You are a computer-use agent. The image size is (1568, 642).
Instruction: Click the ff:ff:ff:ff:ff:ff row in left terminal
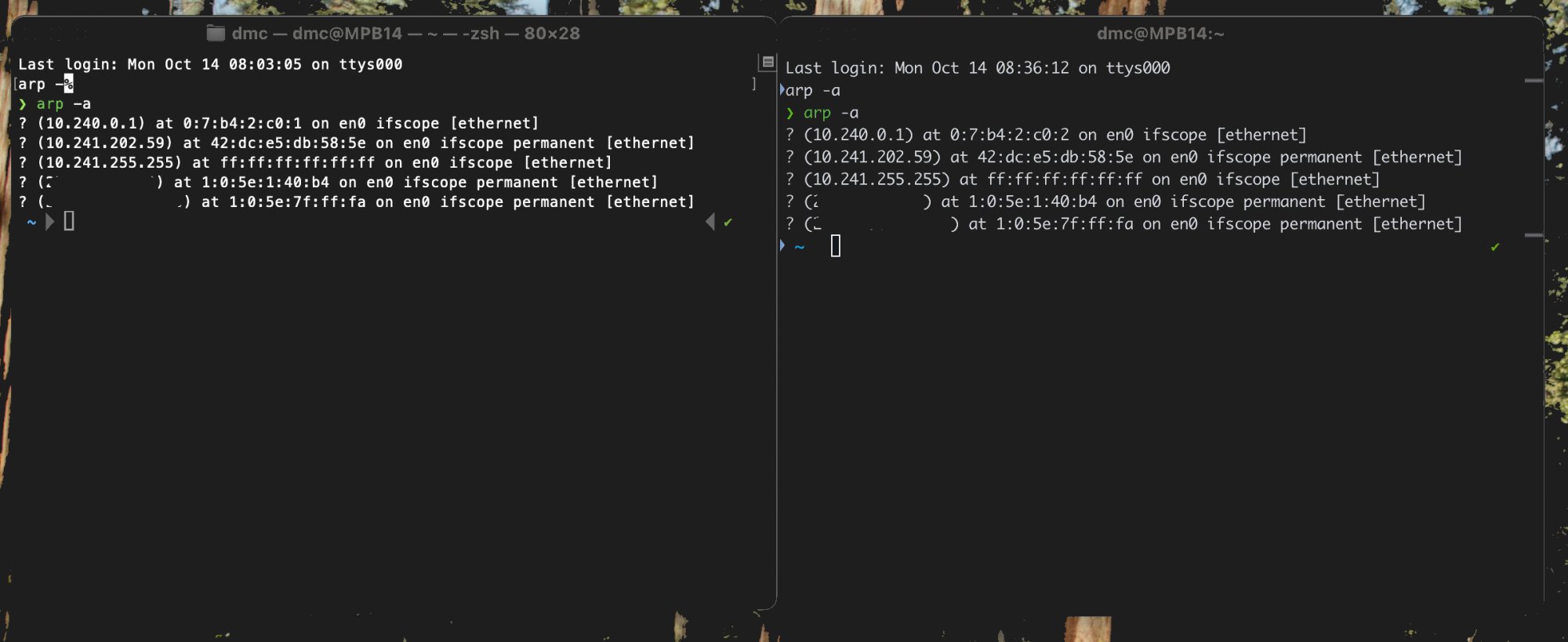314,162
